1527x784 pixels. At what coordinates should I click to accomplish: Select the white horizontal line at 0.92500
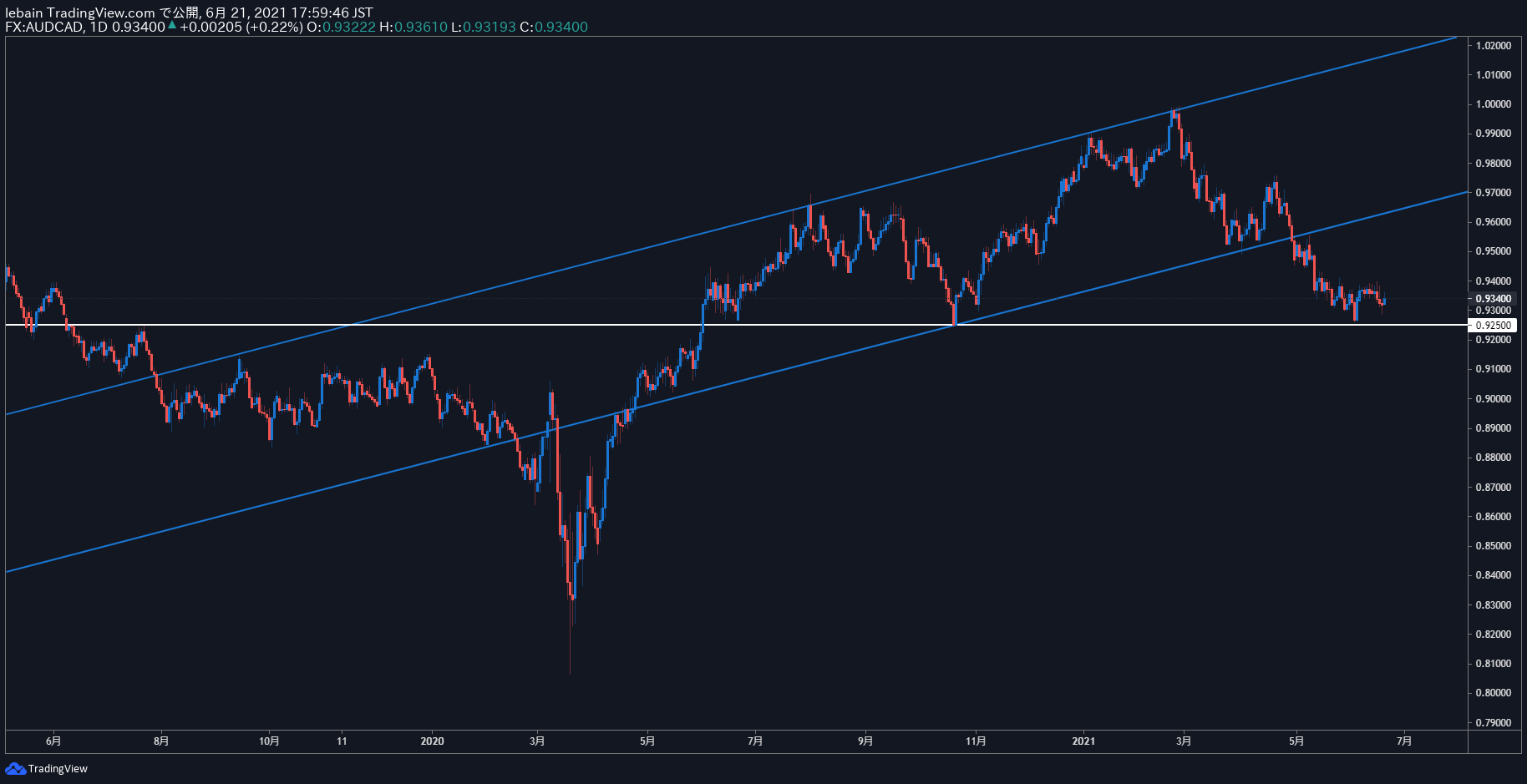735,325
